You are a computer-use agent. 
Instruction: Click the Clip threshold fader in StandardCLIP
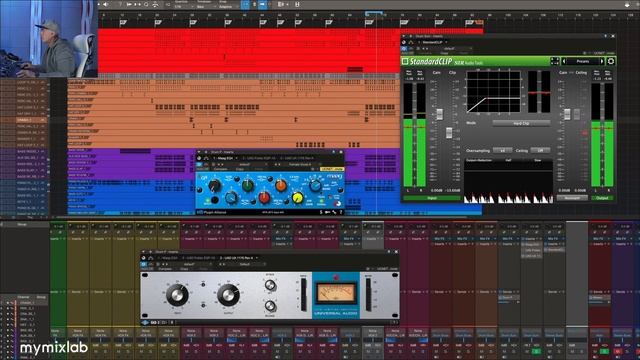pos(449,133)
